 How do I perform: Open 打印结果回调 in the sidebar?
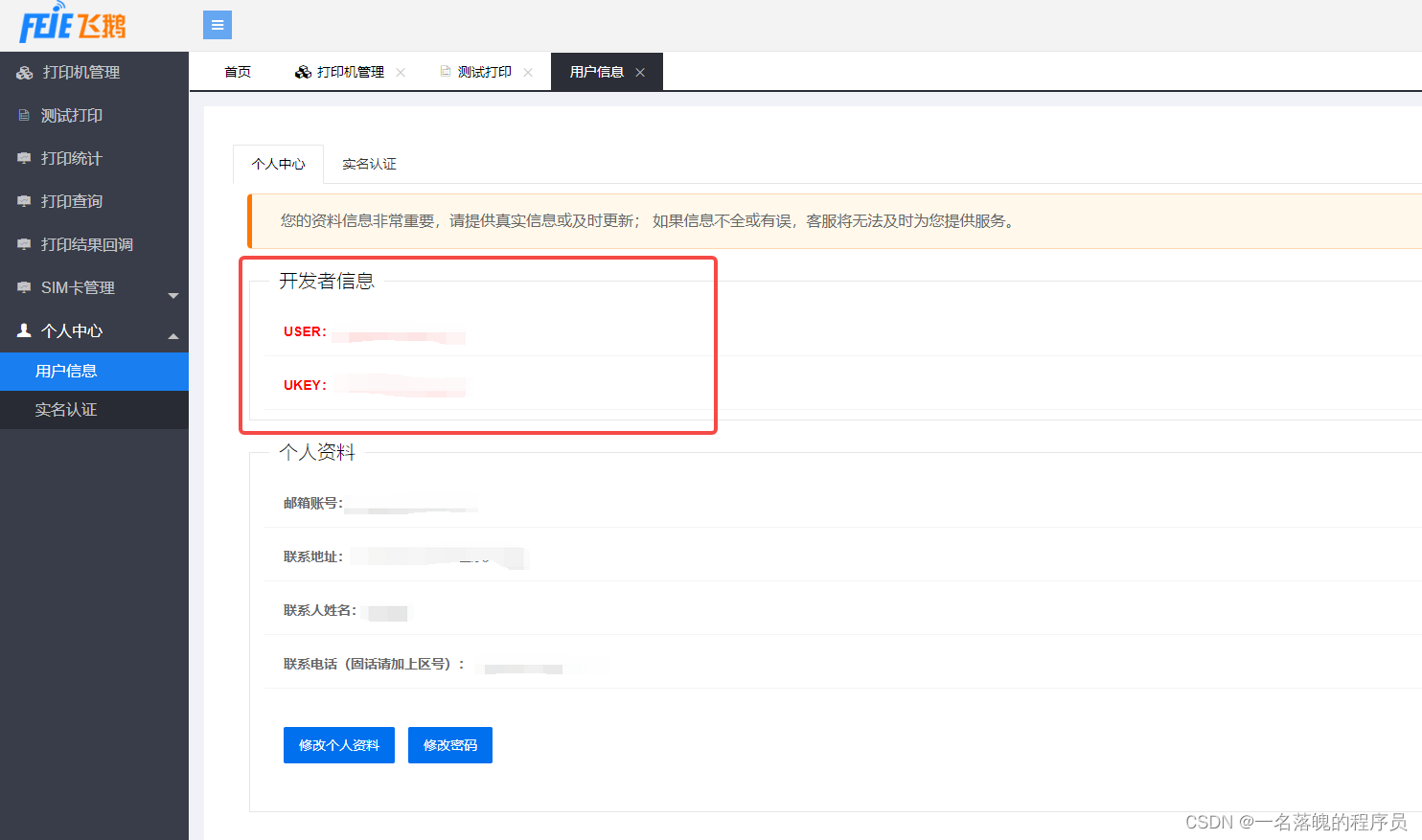pos(94,244)
